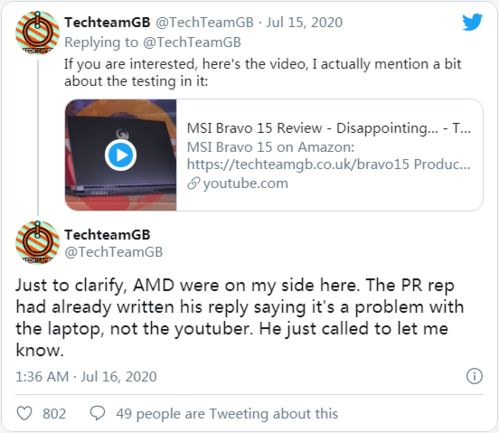Click the youtube.com source label
Image resolution: width=499 pixels, height=433 pixels.
click(x=246, y=183)
